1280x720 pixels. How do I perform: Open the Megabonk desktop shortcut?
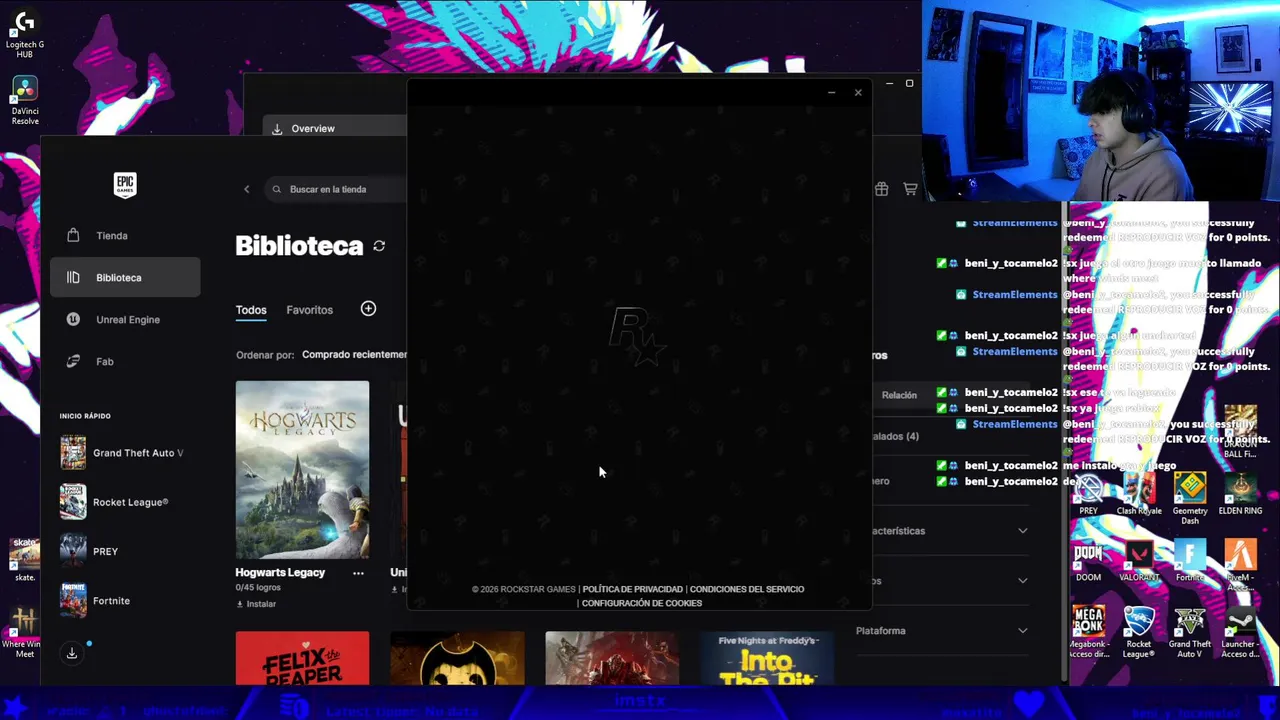[1089, 632]
